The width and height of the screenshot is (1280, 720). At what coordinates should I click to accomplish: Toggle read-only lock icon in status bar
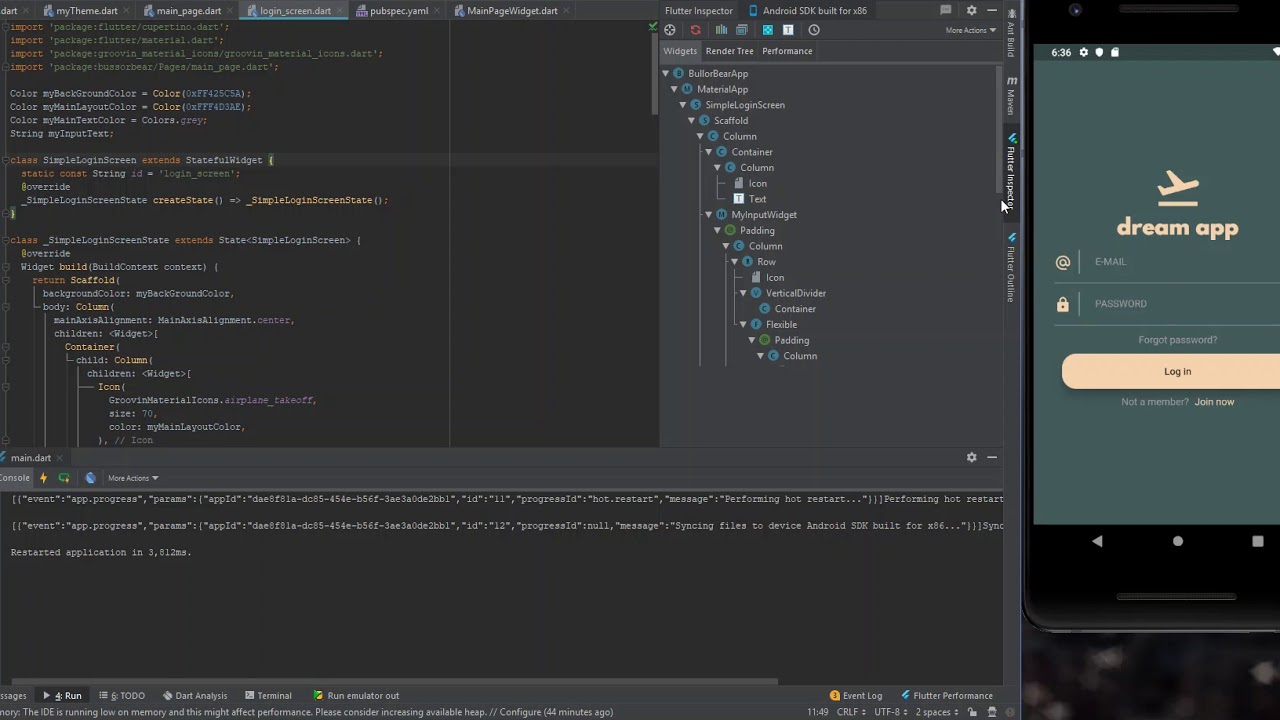coord(972,712)
